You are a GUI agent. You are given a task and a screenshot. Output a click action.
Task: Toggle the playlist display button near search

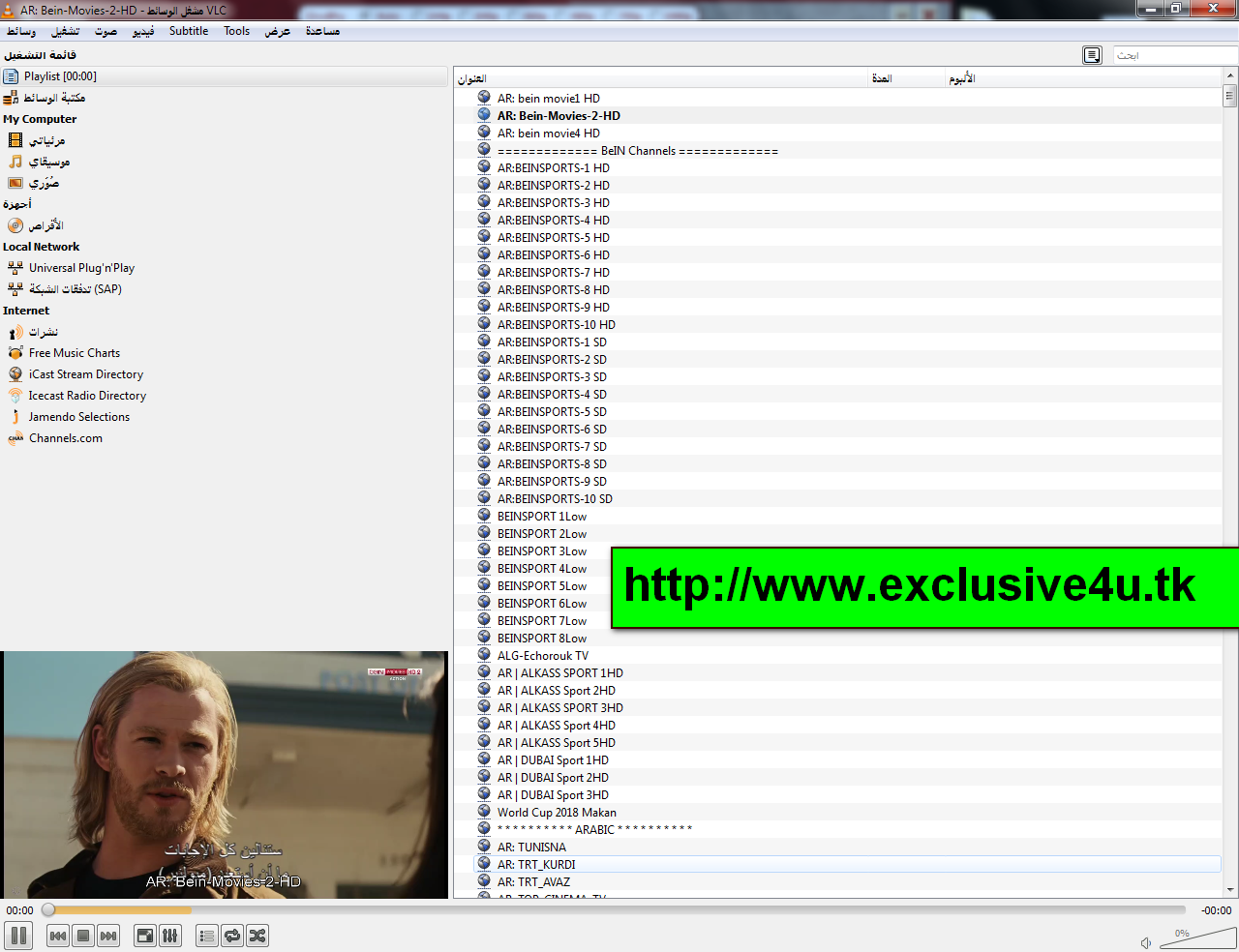coord(1092,55)
